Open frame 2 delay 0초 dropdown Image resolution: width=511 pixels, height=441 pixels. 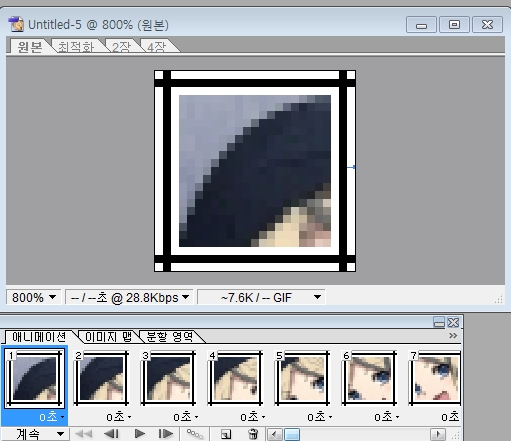(x=119, y=417)
